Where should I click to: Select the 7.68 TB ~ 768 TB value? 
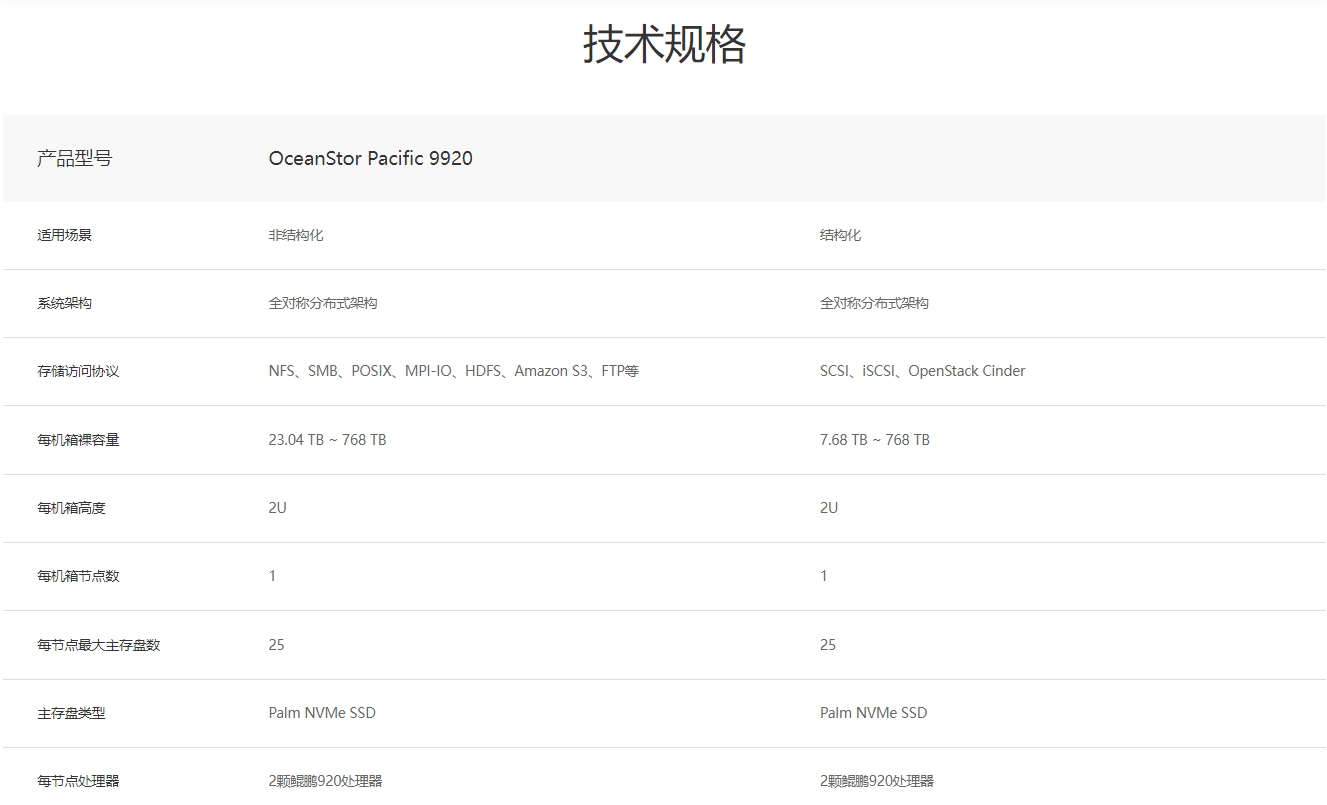click(x=874, y=440)
